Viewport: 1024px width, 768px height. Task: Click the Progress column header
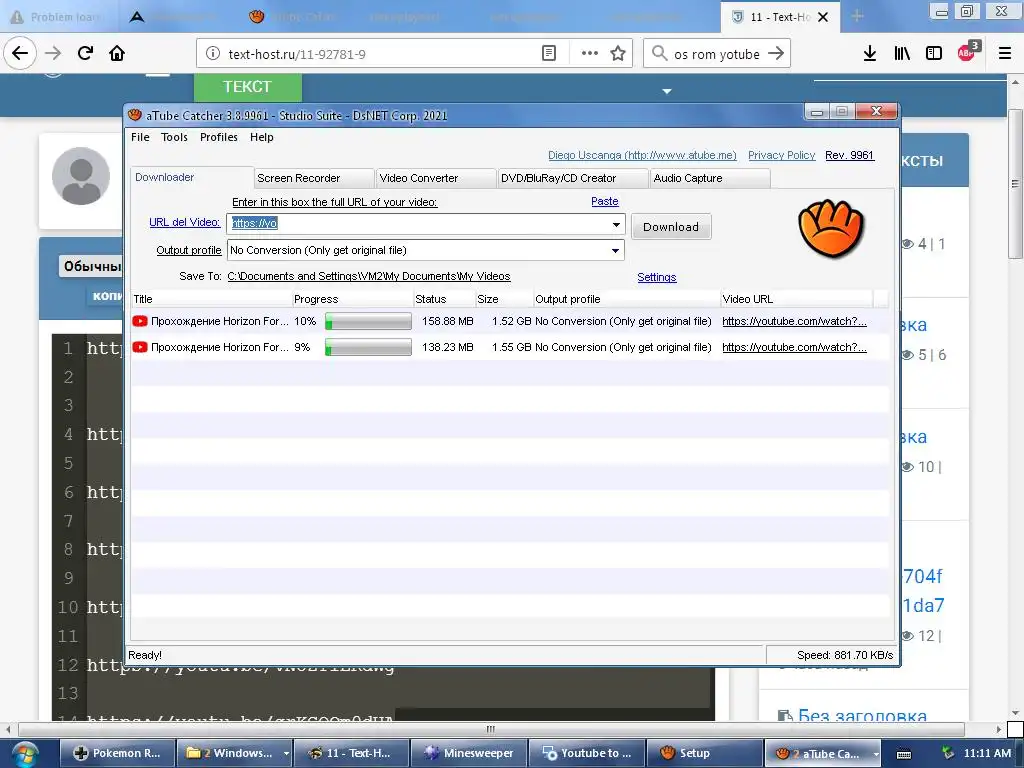352,299
